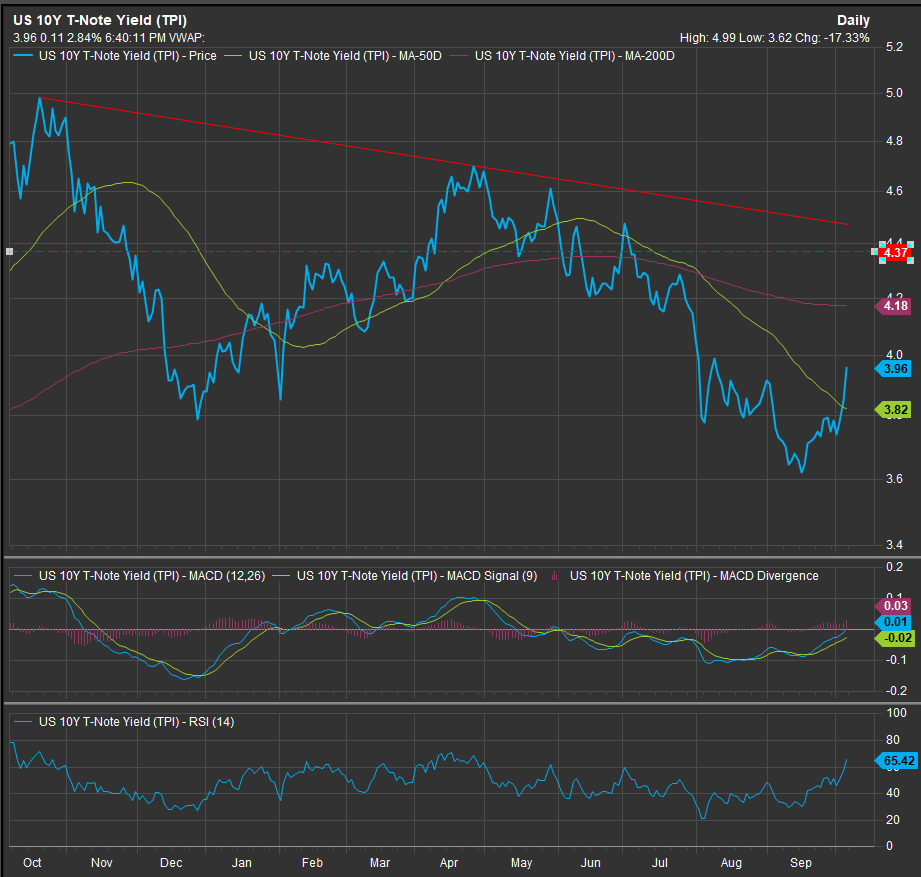Click the Apr label on time axis

(449, 861)
